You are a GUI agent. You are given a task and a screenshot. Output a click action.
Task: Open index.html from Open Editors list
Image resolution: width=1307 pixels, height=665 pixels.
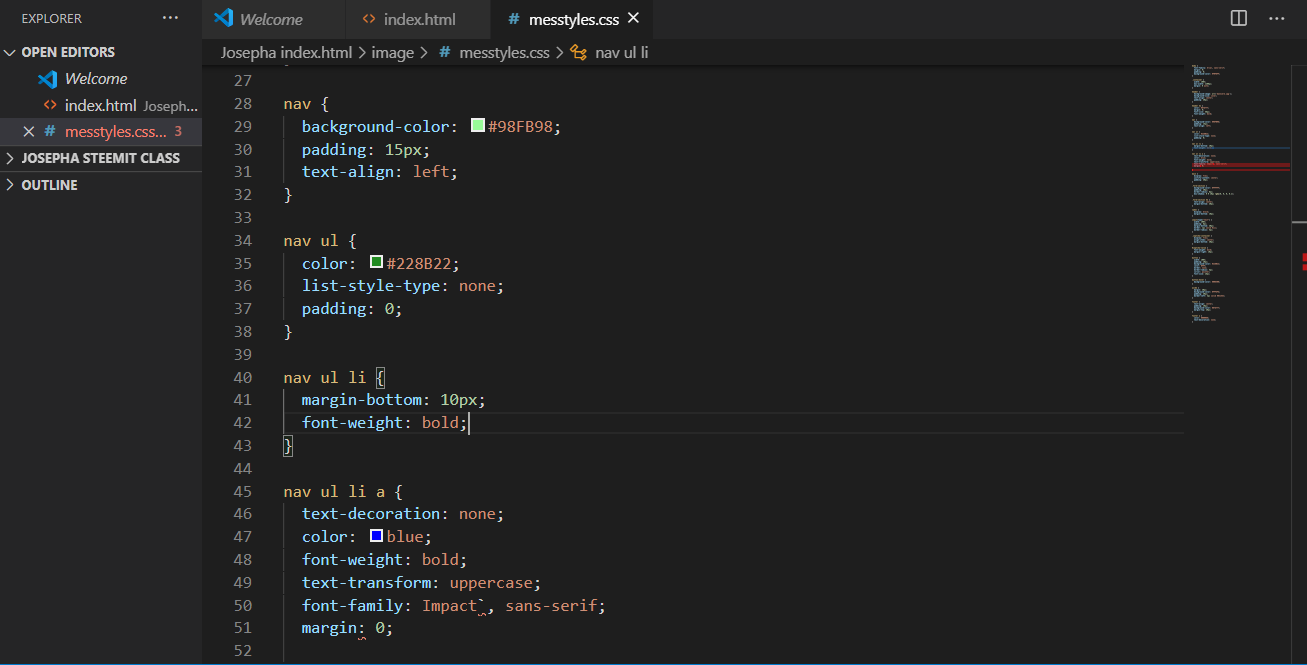pyautogui.click(x=100, y=105)
